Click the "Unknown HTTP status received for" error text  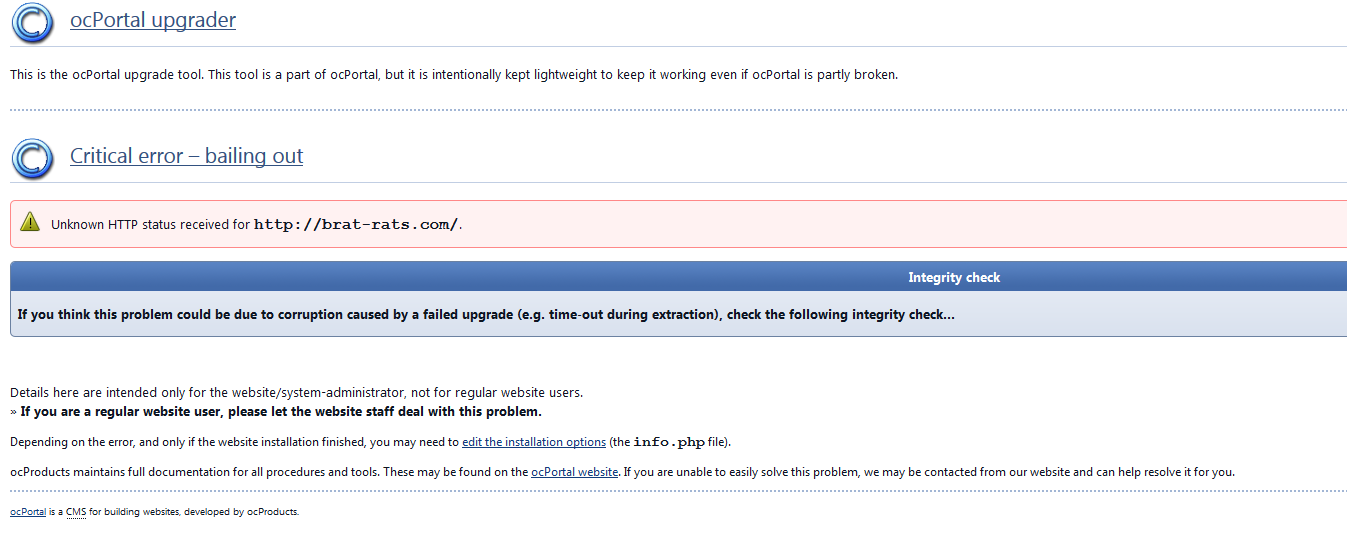pyautogui.click(x=150, y=224)
